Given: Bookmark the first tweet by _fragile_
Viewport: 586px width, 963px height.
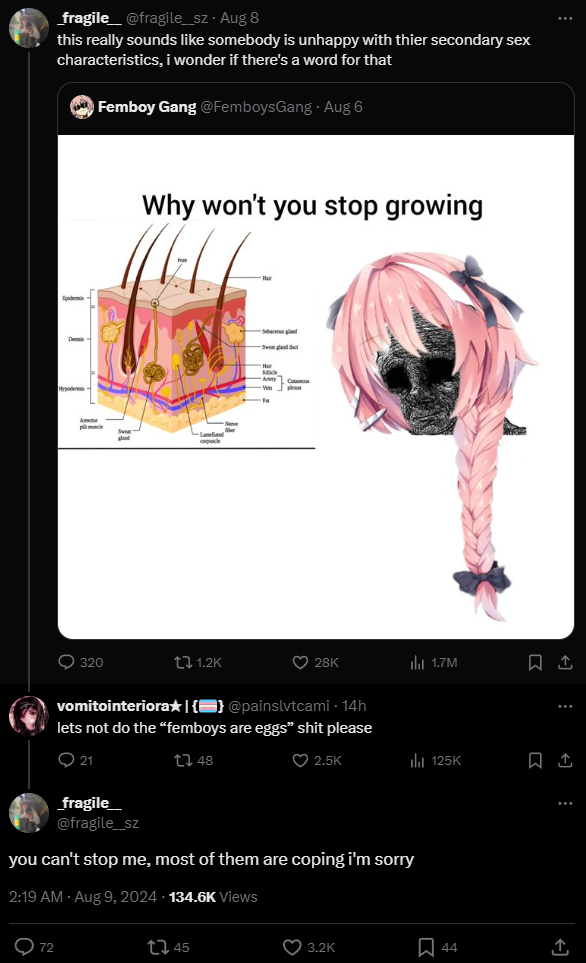Looking at the screenshot, I should coord(535,662).
